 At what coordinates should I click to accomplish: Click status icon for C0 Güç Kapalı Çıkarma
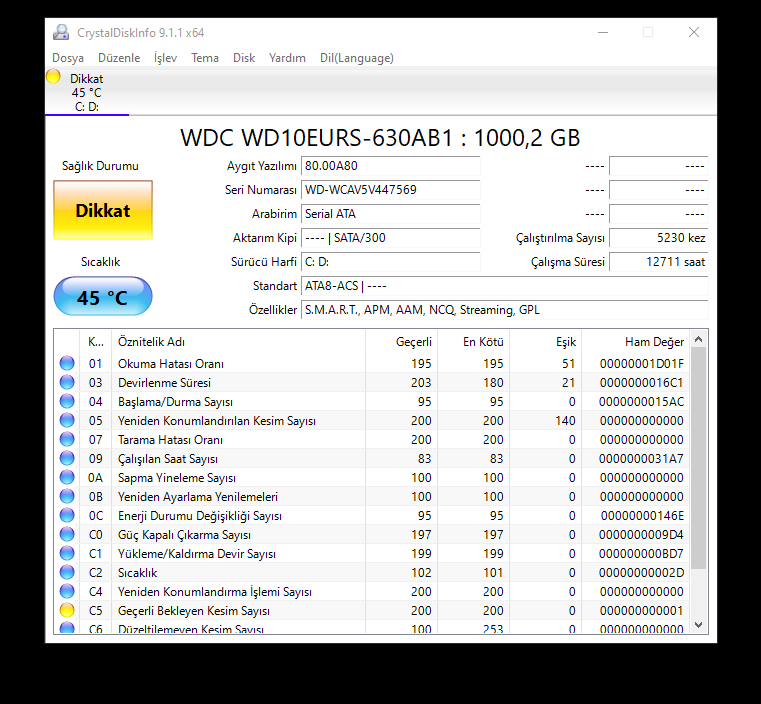pyautogui.click(x=67, y=535)
